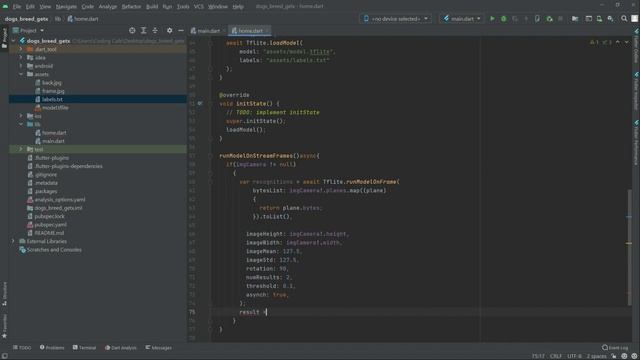This screenshot has width=640, height=360.
Task: Hide the Project panel with the minus icon
Action: click(181, 31)
